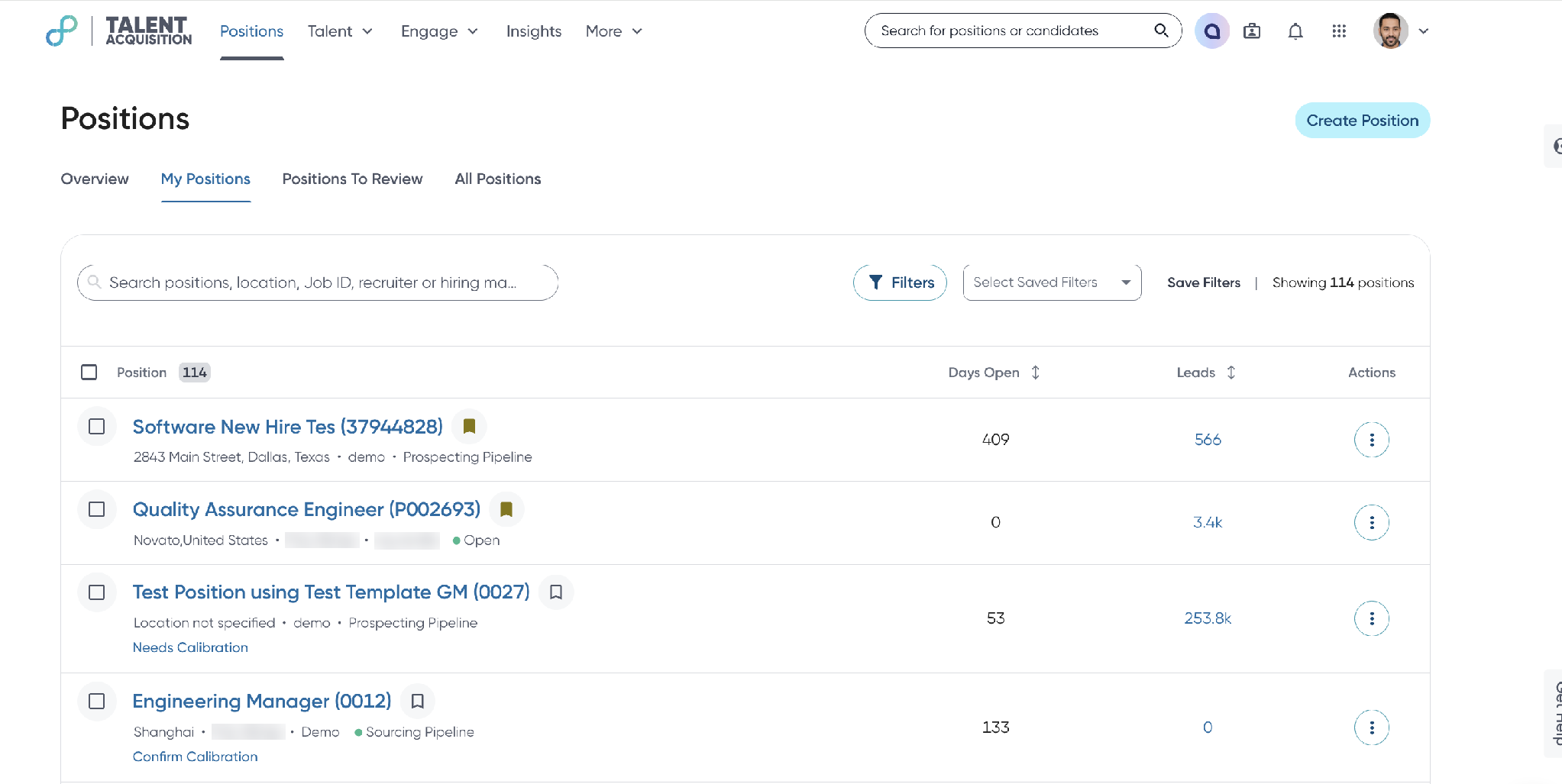Viewport: 1562px width, 784px height.
Task: Expand the Engage menu
Action: pyautogui.click(x=440, y=31)
